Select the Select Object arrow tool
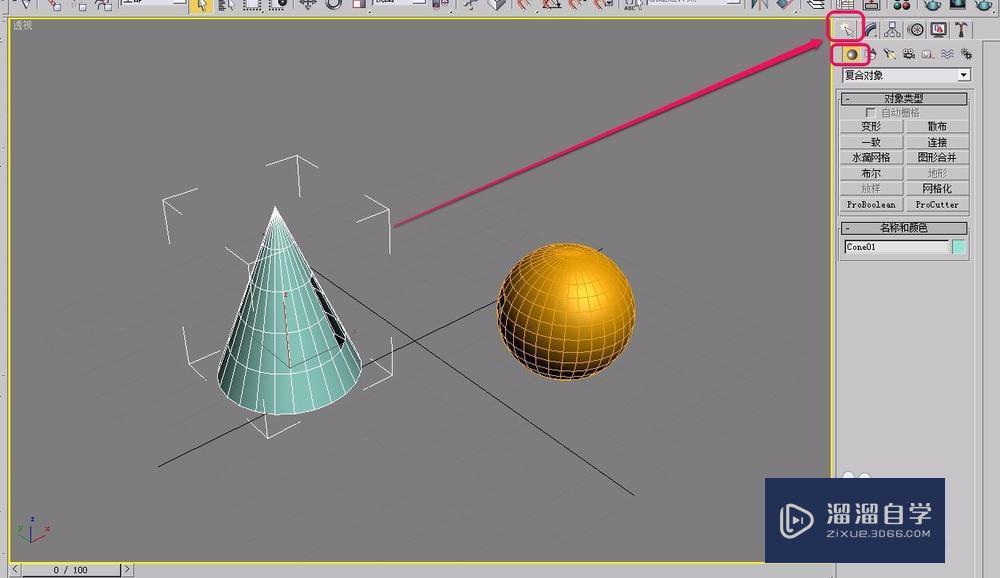 (x=201, y=6)
